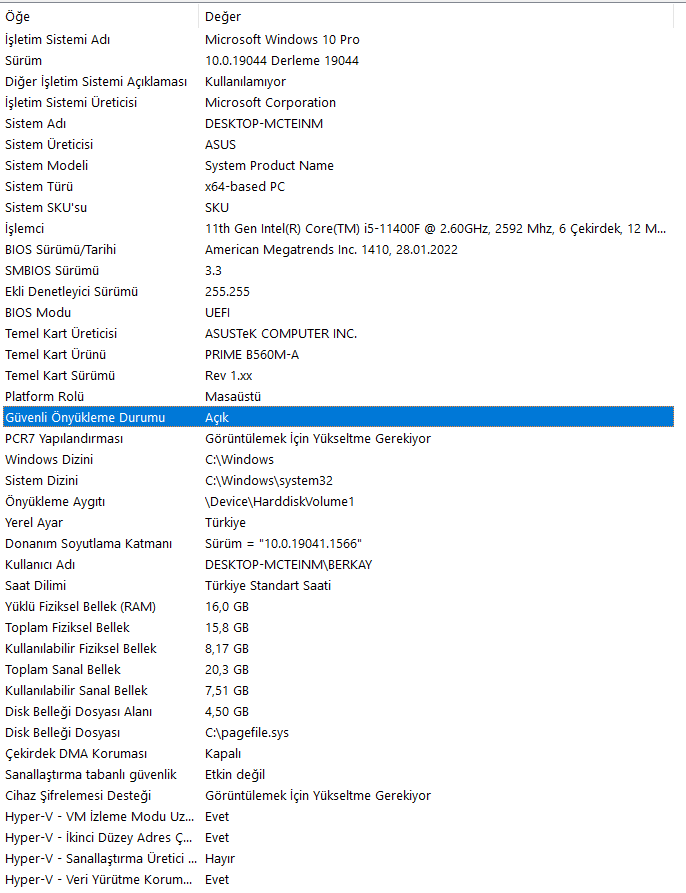Click the 255.255 value

(x=227, y=292)
